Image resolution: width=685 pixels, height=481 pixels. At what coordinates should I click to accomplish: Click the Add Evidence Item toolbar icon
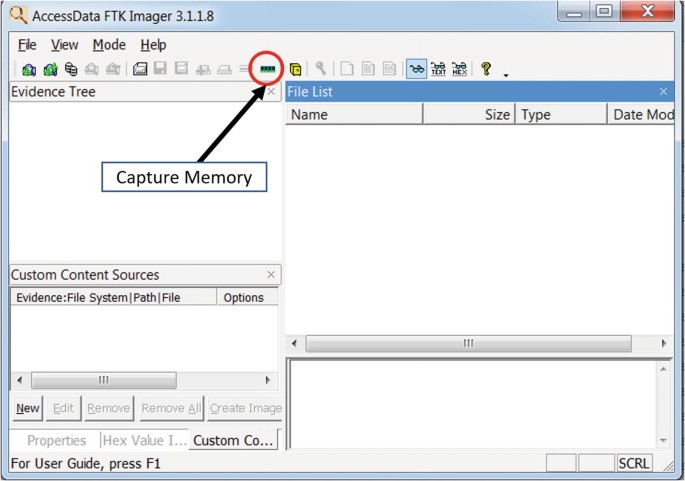pyautogui.click(x=29, y=69)
